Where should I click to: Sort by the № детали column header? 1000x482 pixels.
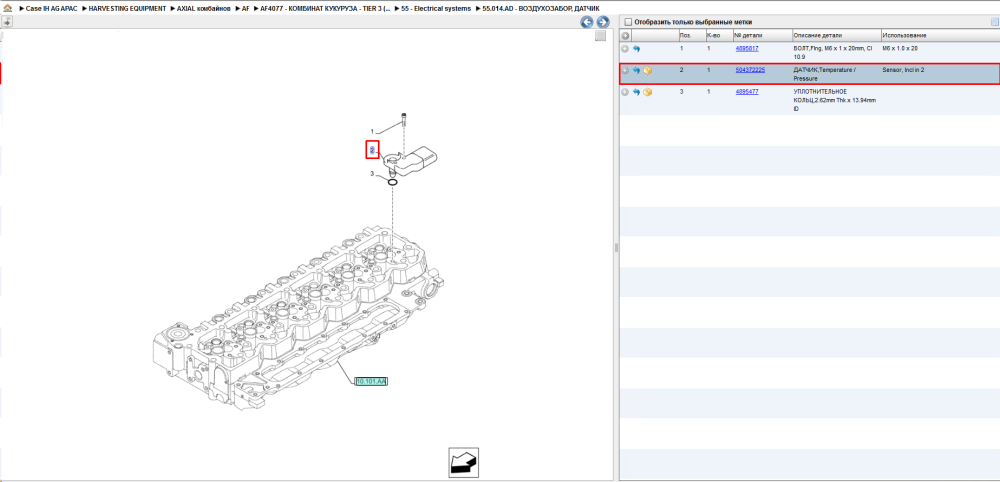tap(762, 36)
